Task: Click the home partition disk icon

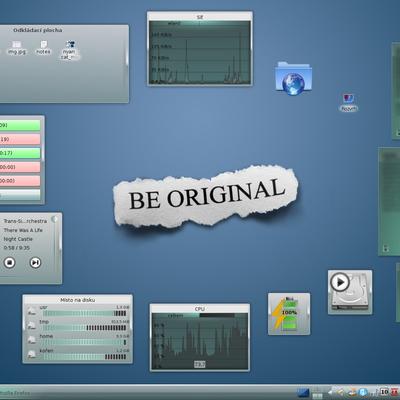Action: (32, 340)
